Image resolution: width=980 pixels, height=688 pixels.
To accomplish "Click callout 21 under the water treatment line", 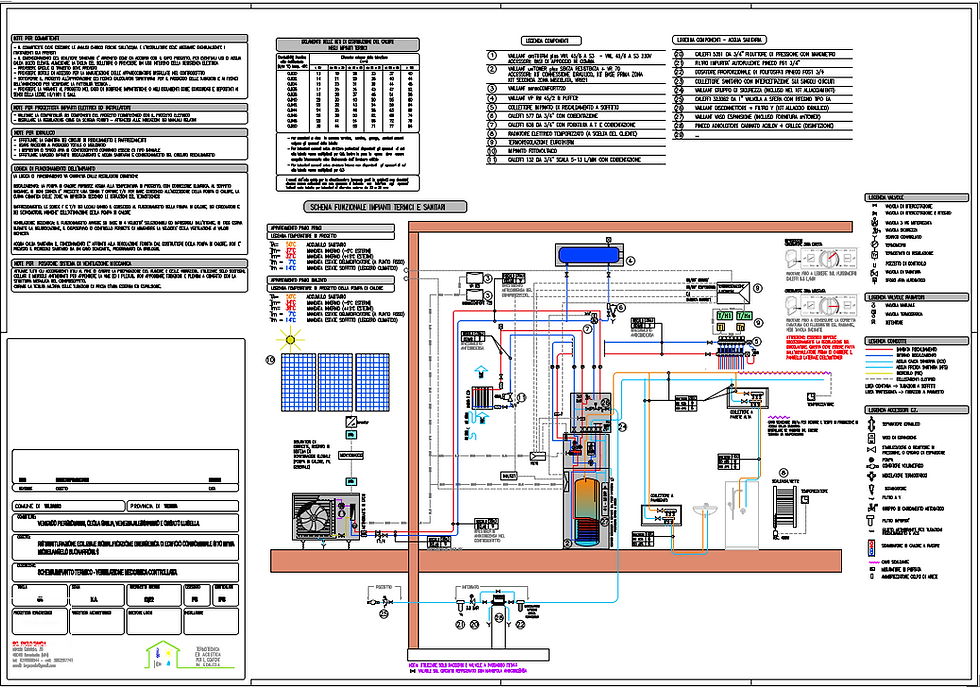I will (x=460, y=624).
